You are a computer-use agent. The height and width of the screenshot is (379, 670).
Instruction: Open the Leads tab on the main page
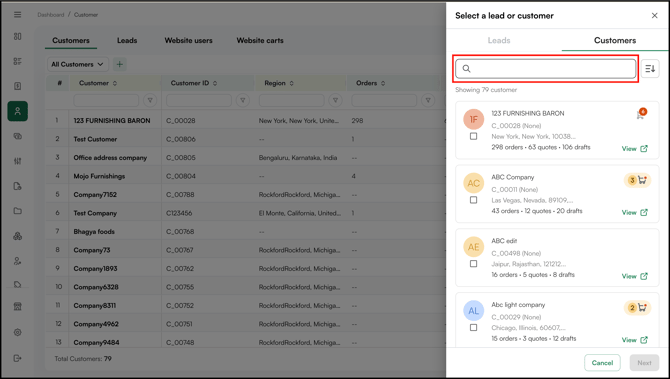127,41
